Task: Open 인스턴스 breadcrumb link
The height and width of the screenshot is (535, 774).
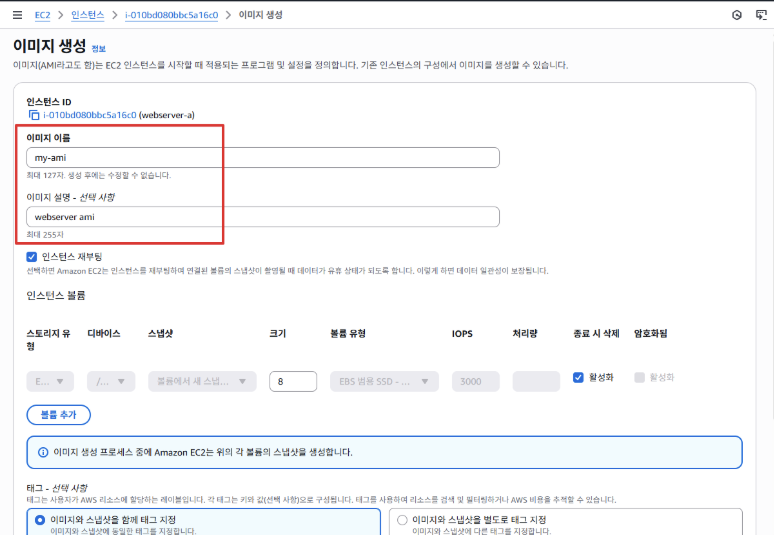Action: click(x=87, y=15)
